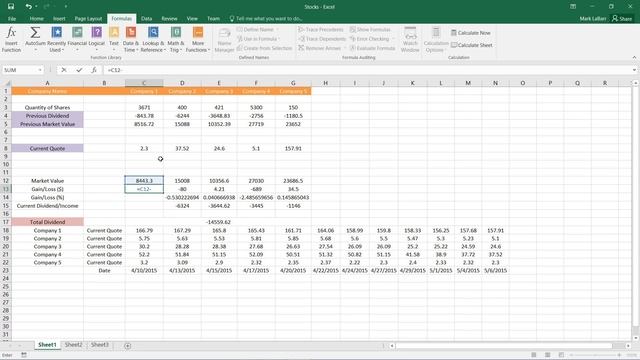Switch to the Team tab

pyautogui.click(x=213, y=19)
